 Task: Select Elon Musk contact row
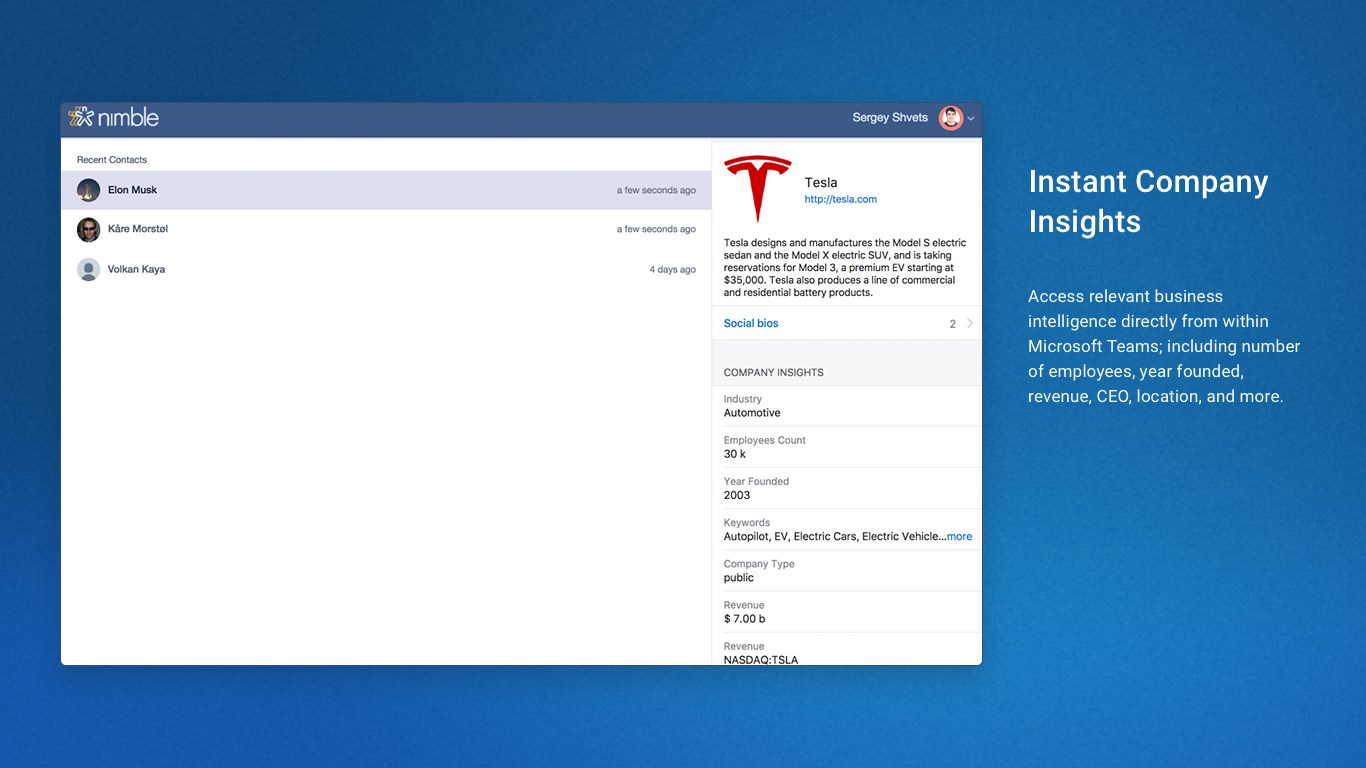[386, 190]
